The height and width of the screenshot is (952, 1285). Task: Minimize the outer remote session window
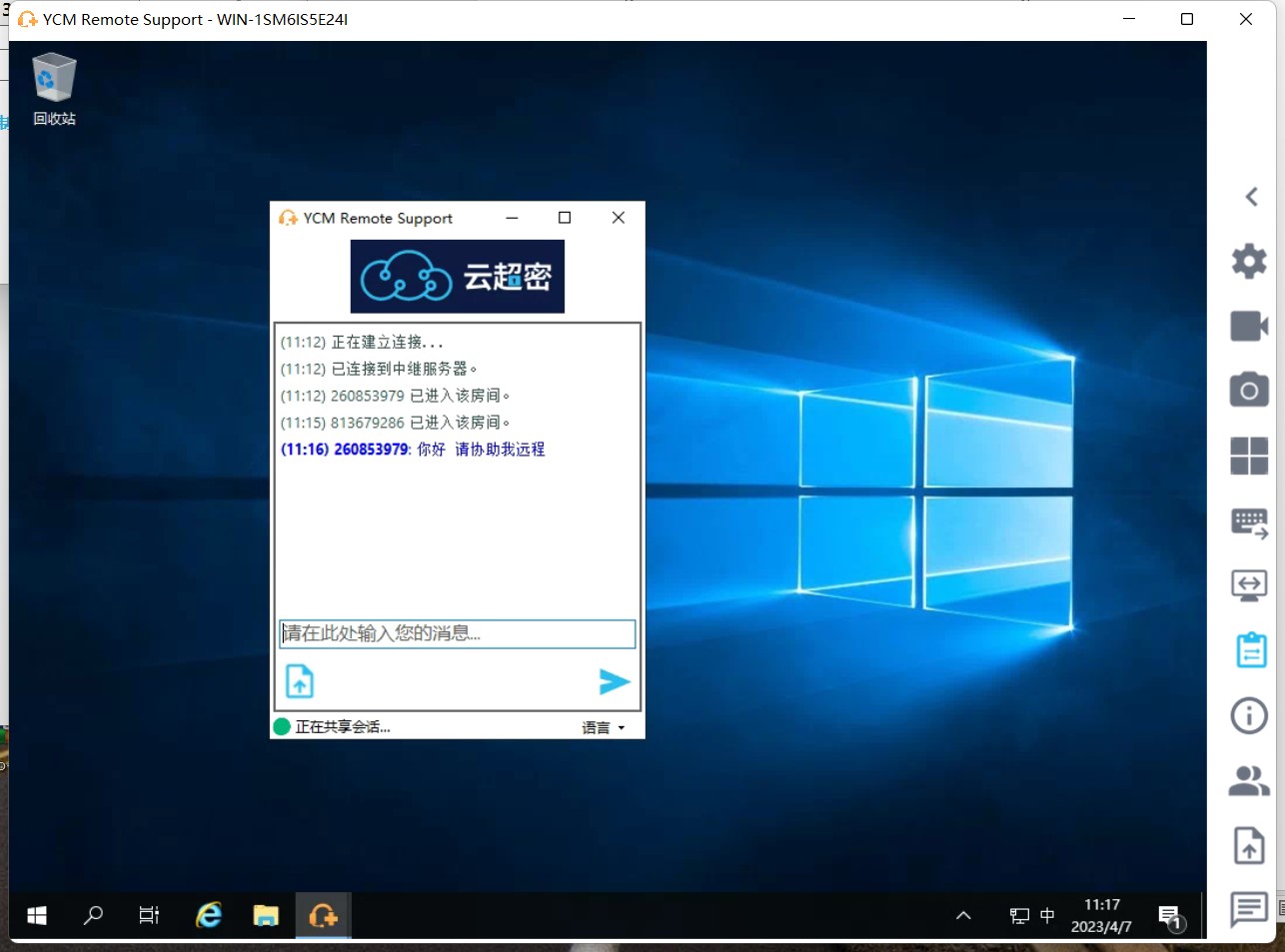1129,19
